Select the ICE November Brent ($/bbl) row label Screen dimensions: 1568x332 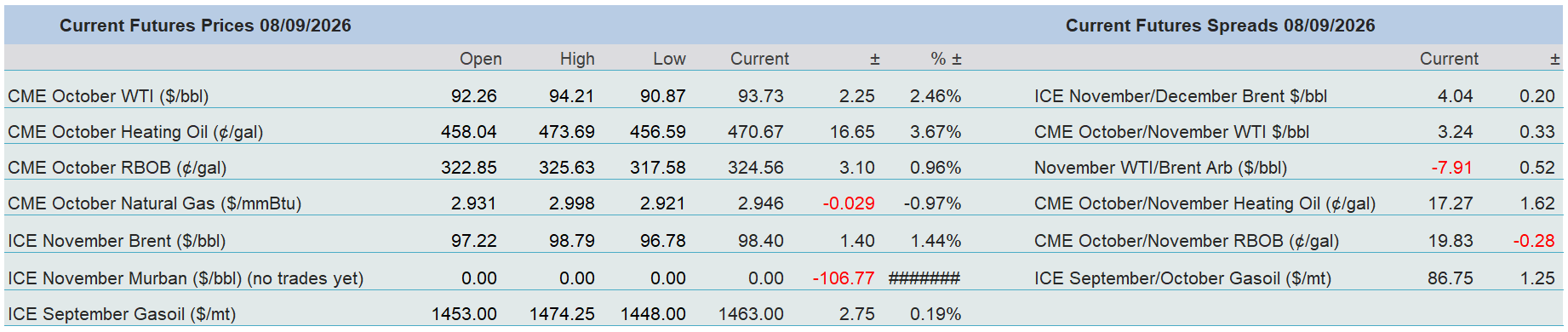pos(117,241)
